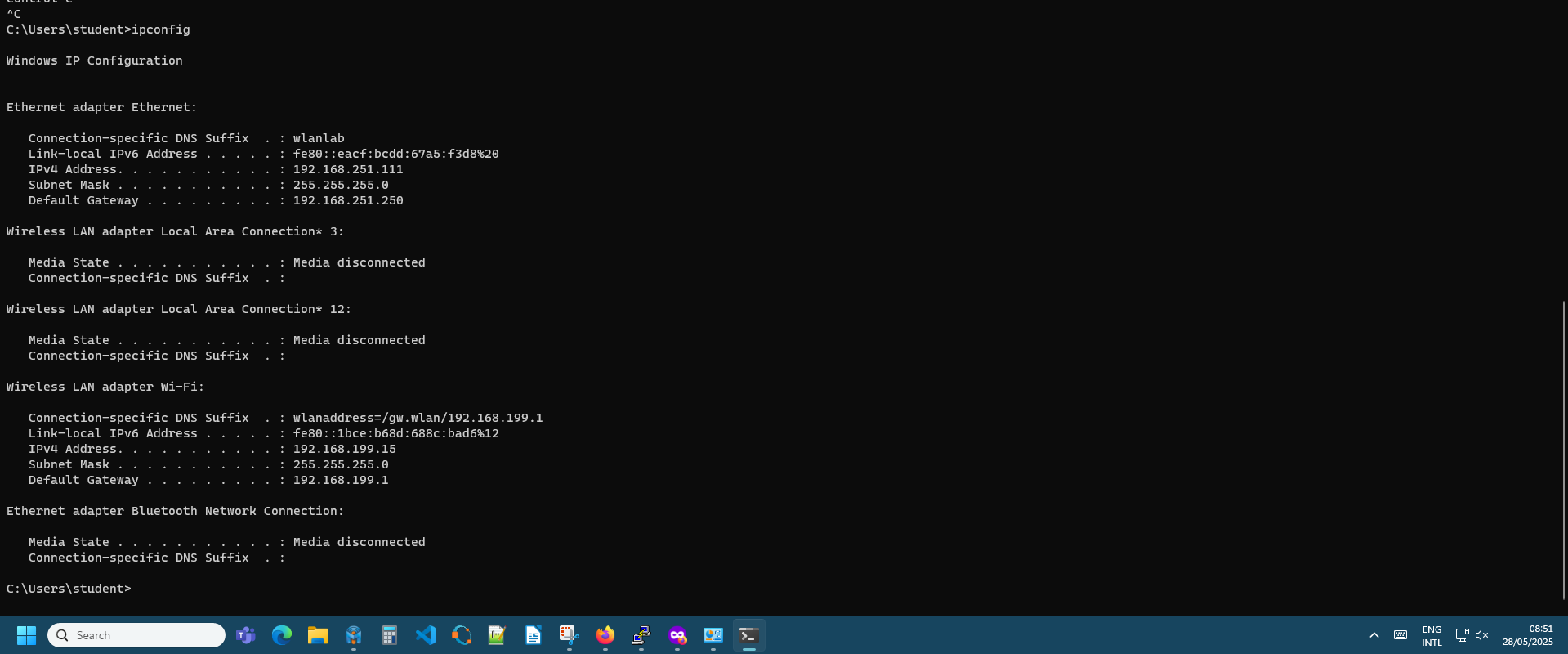Image resolution: width=1568 pixels, height=654 pixels.
Task: Click the Wi-Fi default gateway 192.168.199.1
Action: 341,480
